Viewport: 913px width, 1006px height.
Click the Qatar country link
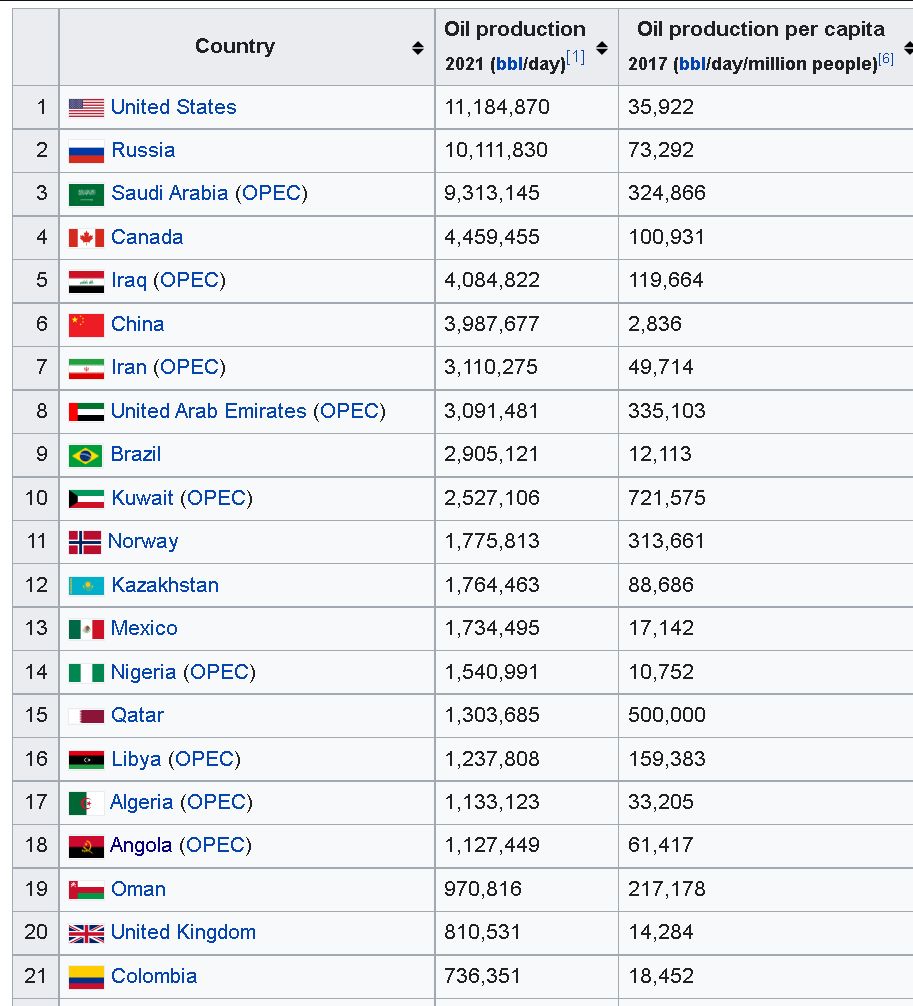[137, 715]
